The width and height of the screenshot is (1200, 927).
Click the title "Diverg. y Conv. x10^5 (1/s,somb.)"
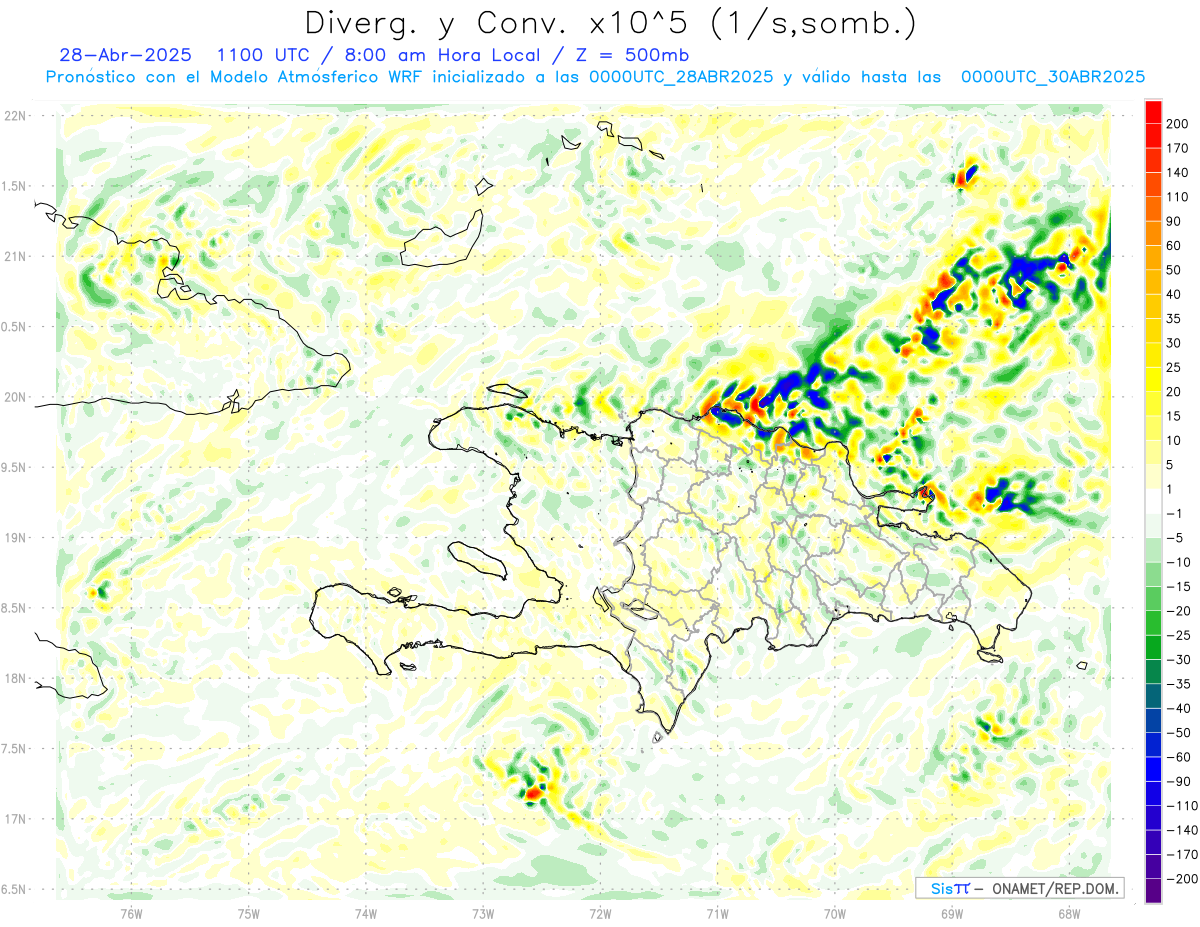(610, 23)
